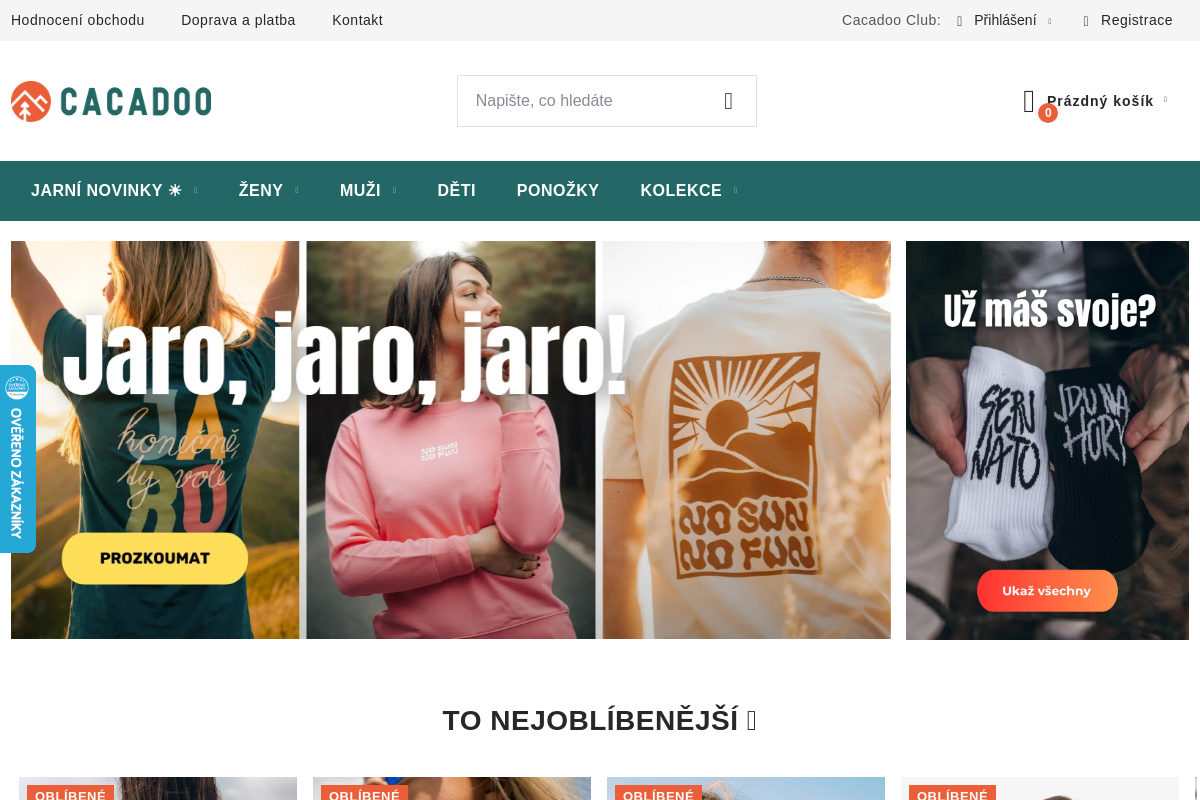The height and width of the screenshot is (800, 1200).
Task: Expand the ŽENY menu chevron
Action: coord(297,190)
